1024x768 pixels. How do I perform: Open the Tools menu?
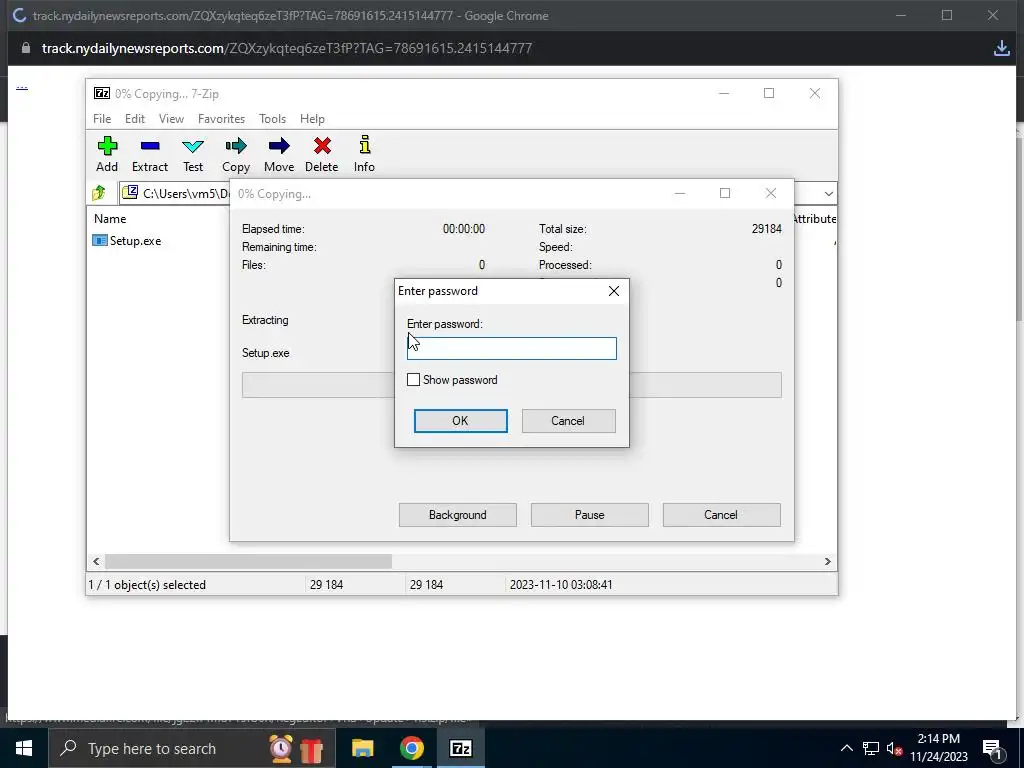[x=272, y=119]
